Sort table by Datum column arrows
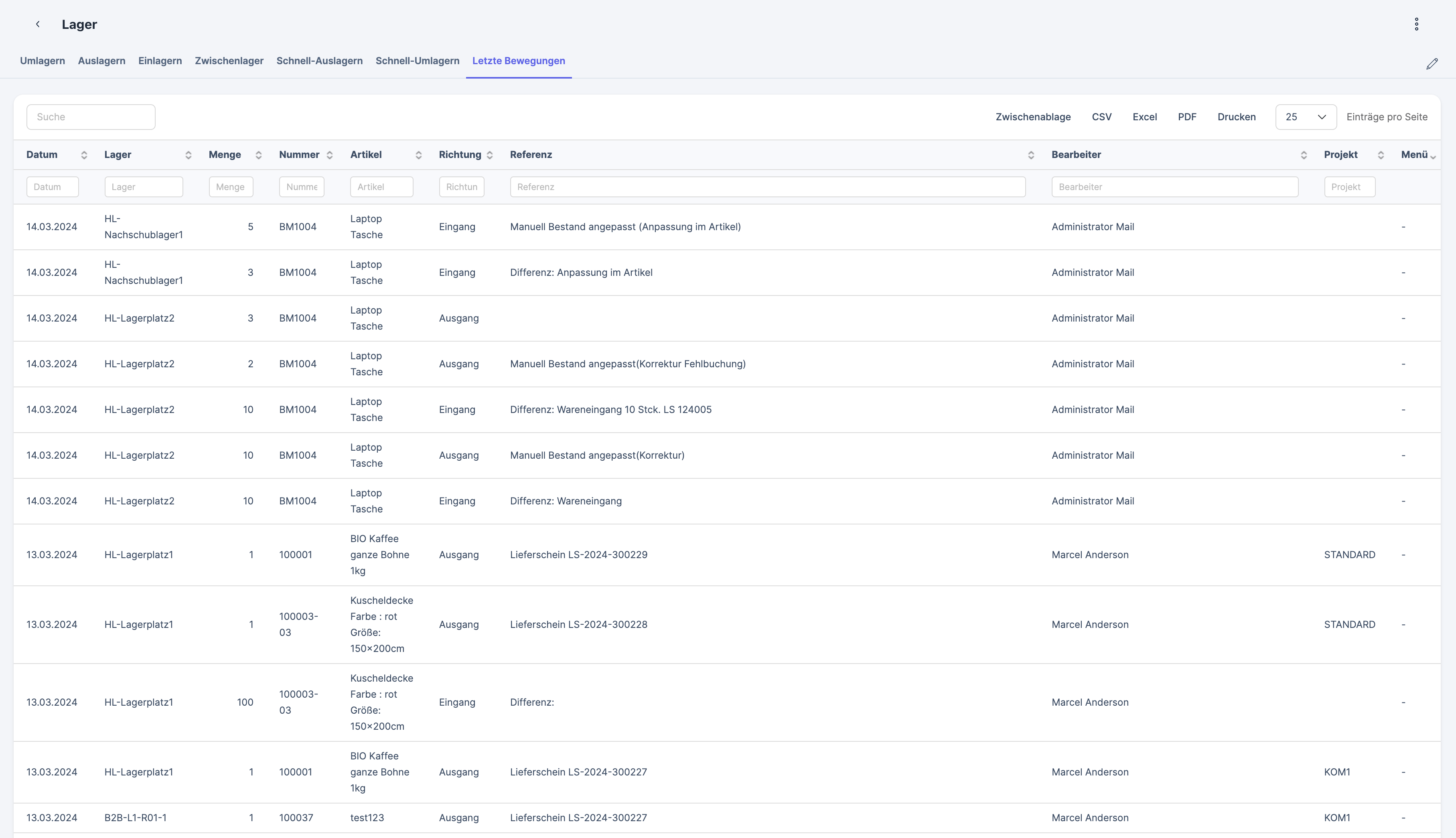Screen dimensions: 1456x838 (84, 155)
